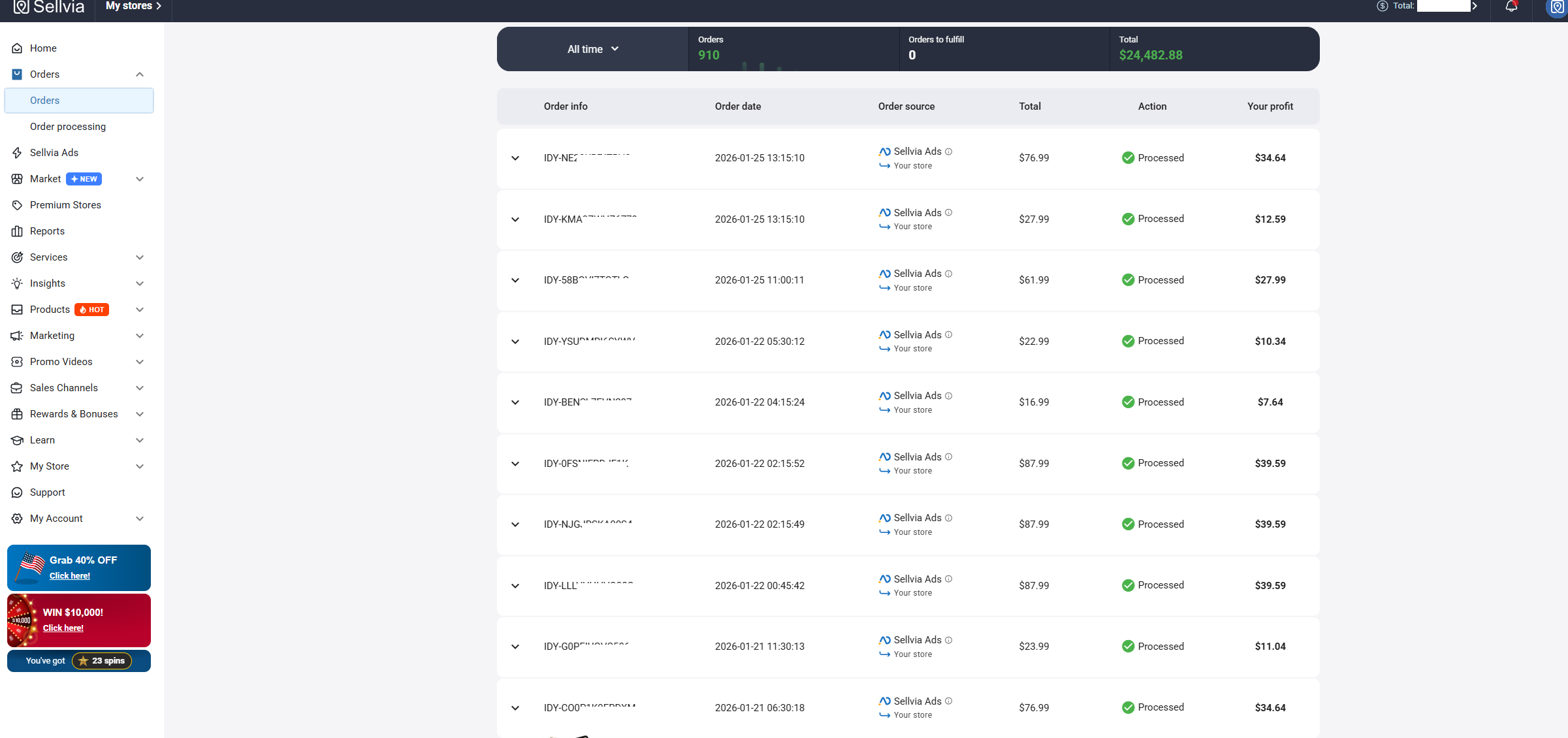Collapse the Orders sidebar section
The height and width of the screenshot is (738, 1568).
pyautogui.click(x=140, y=74)
